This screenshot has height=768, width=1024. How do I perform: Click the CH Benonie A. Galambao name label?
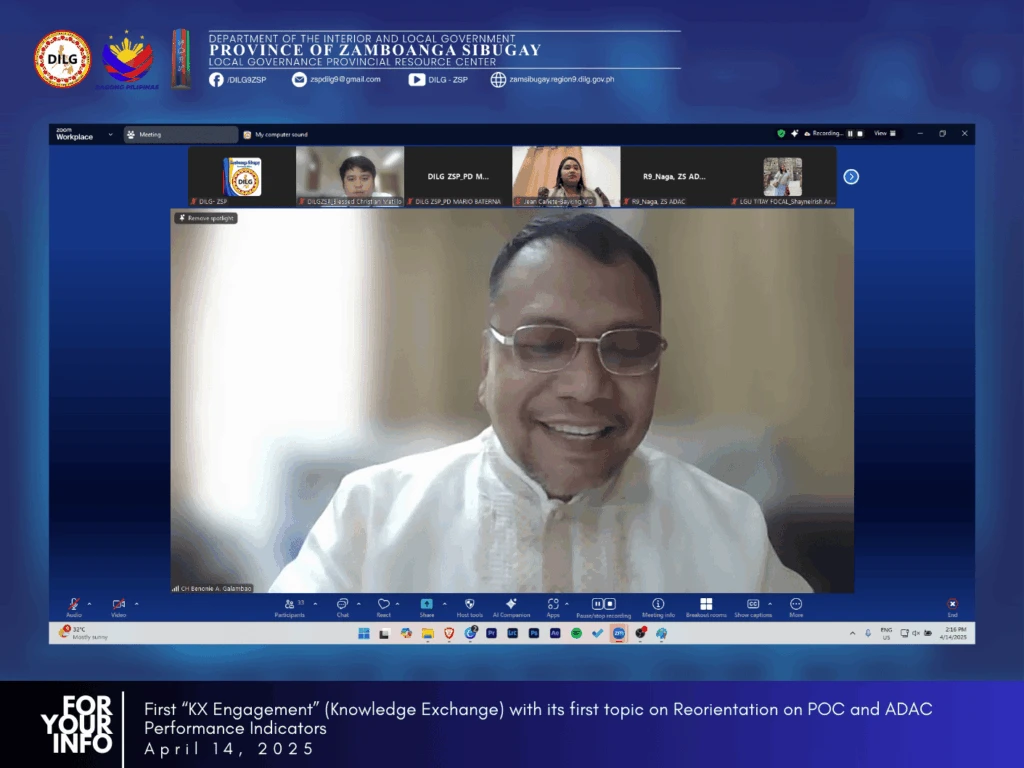[212, 588]
